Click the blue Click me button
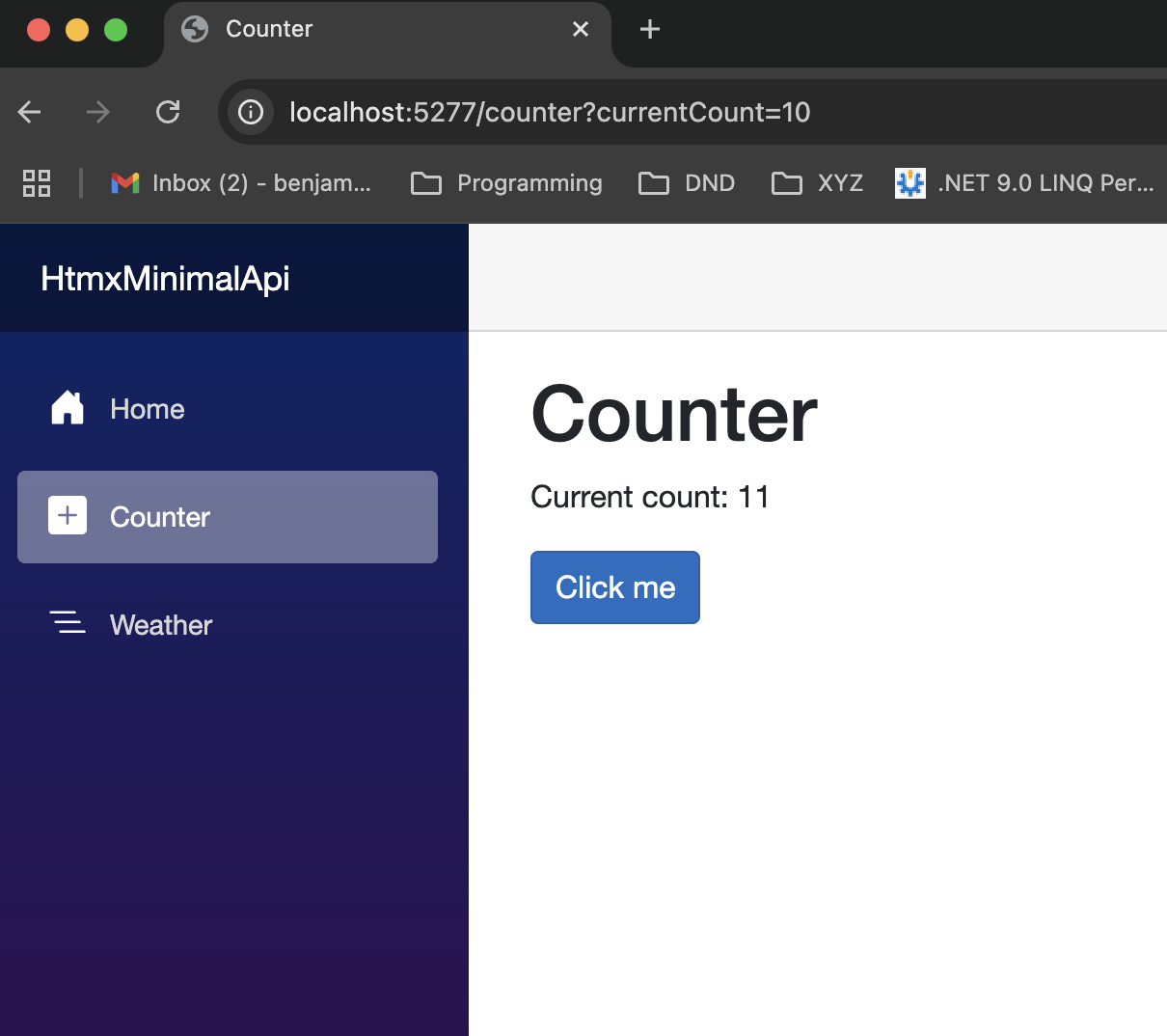This screenshot has width=1167, height=1036. (x=615, y=587)
